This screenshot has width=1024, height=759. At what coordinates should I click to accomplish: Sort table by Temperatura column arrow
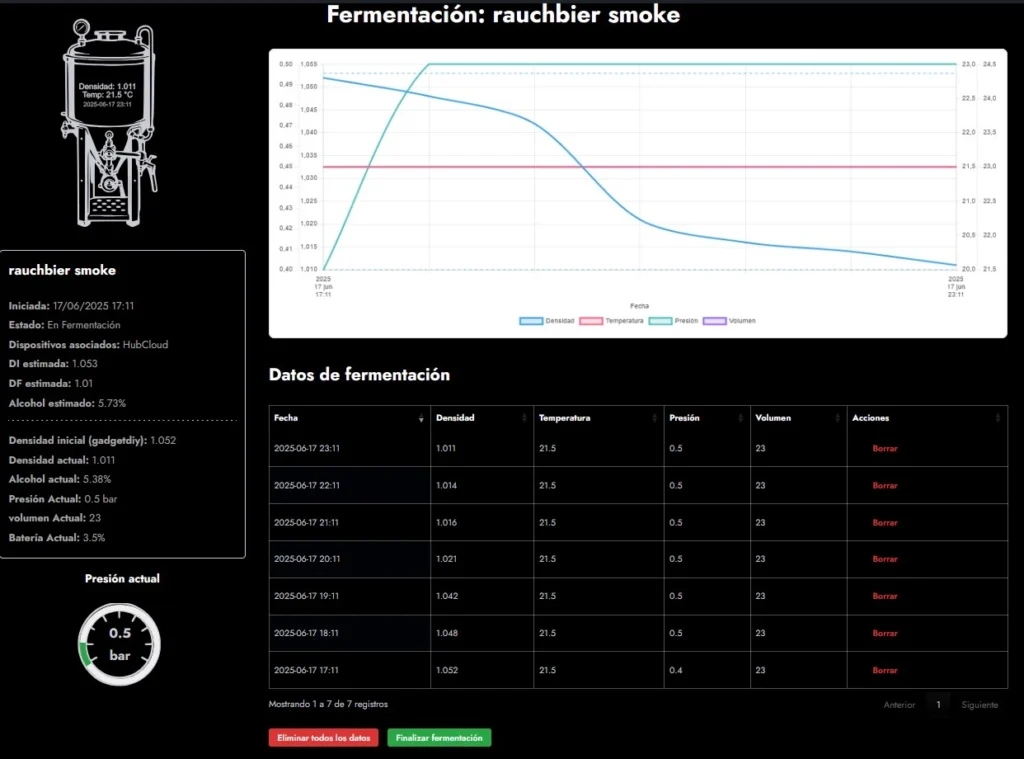654,419
